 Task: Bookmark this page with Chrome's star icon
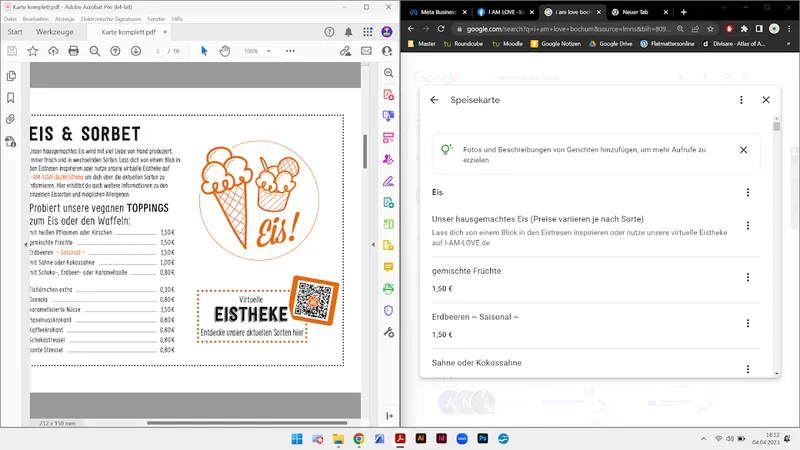[710, 29]
